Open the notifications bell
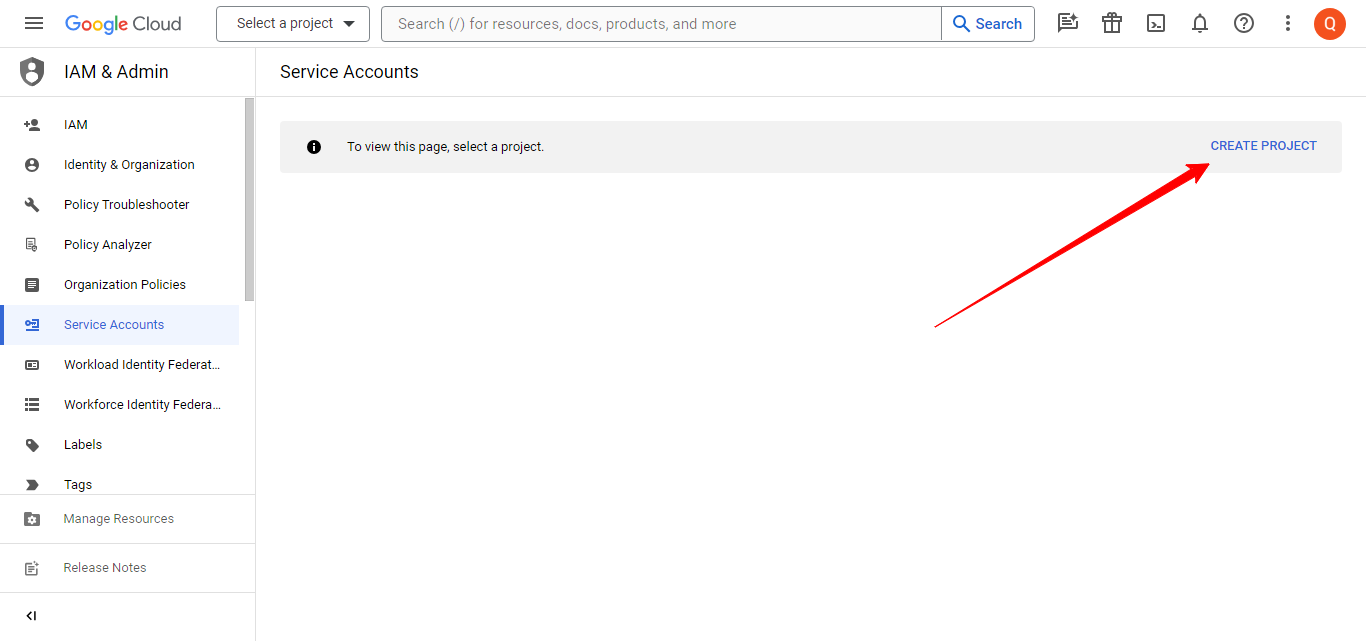1366x641 pixels. pos(1200,24)
